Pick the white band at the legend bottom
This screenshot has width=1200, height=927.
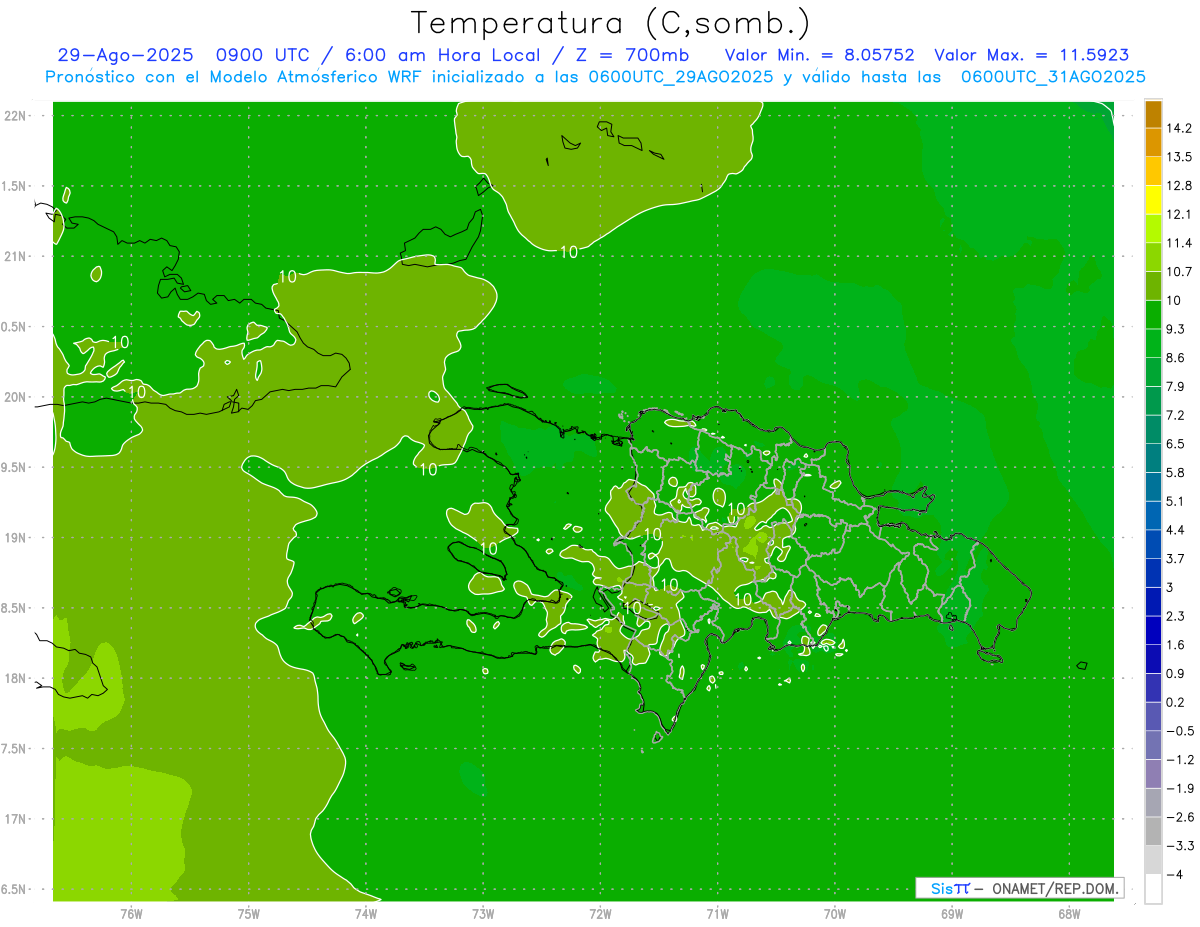coord(1153,889)
